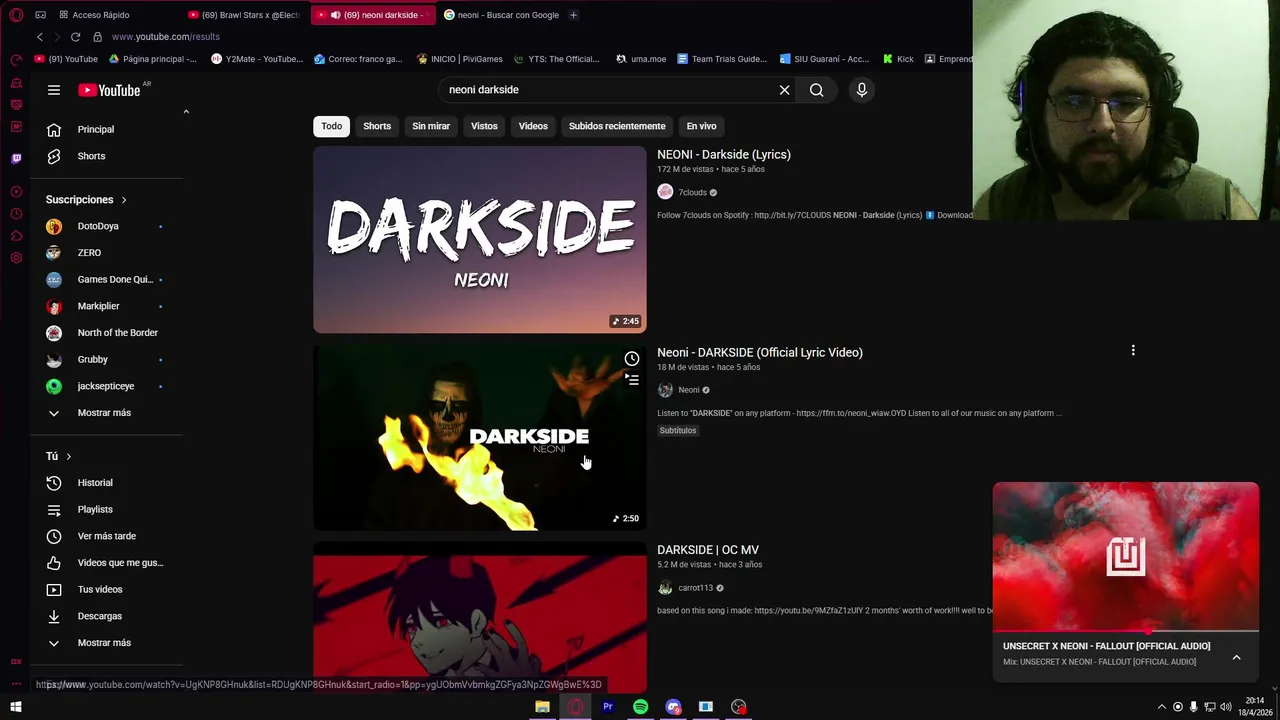Select the 'Sin mirar' filter chip
This screenshot has width=1280, height=720.
[431, 126]
